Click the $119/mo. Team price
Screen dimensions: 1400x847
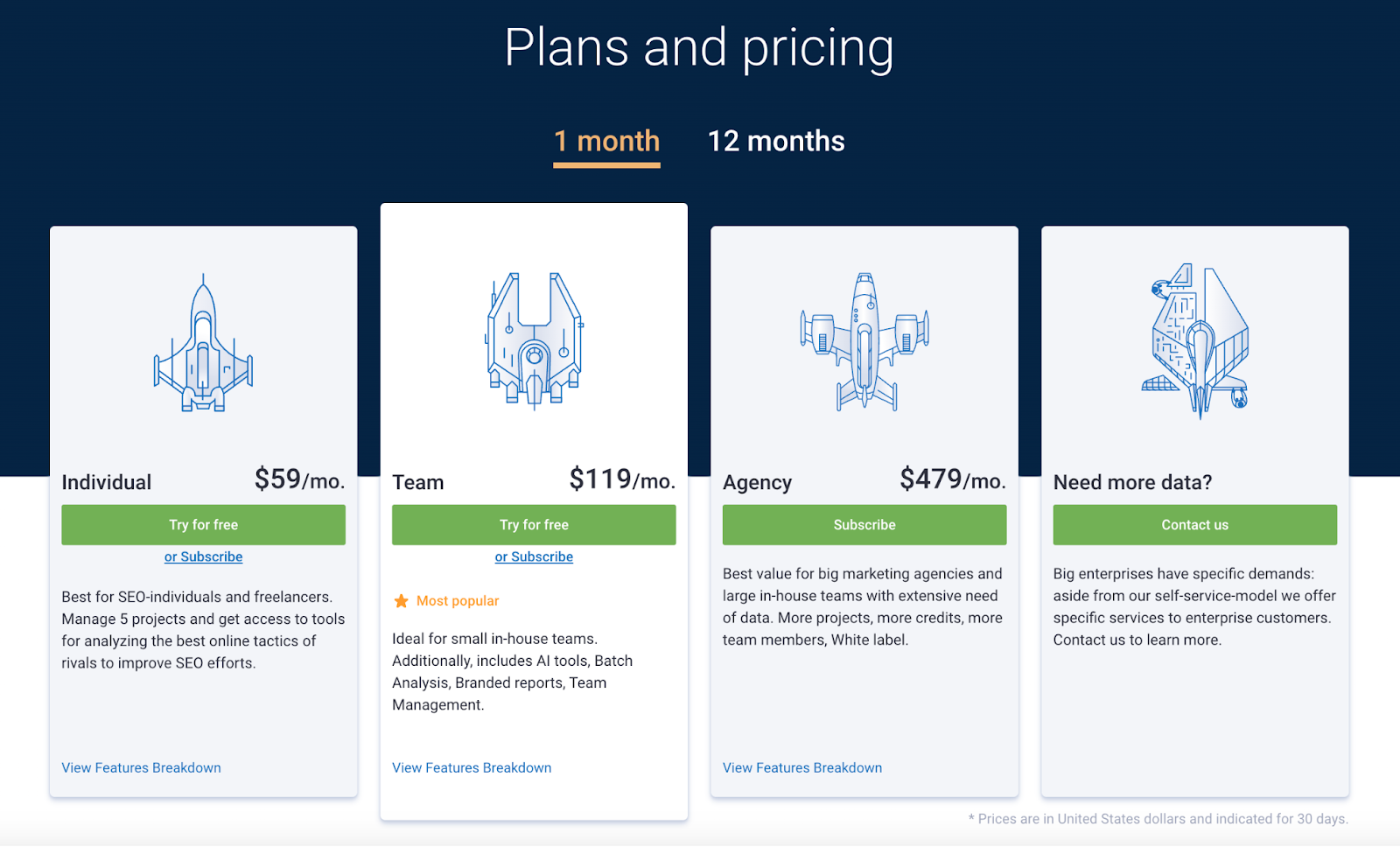[x=622, y=479]
